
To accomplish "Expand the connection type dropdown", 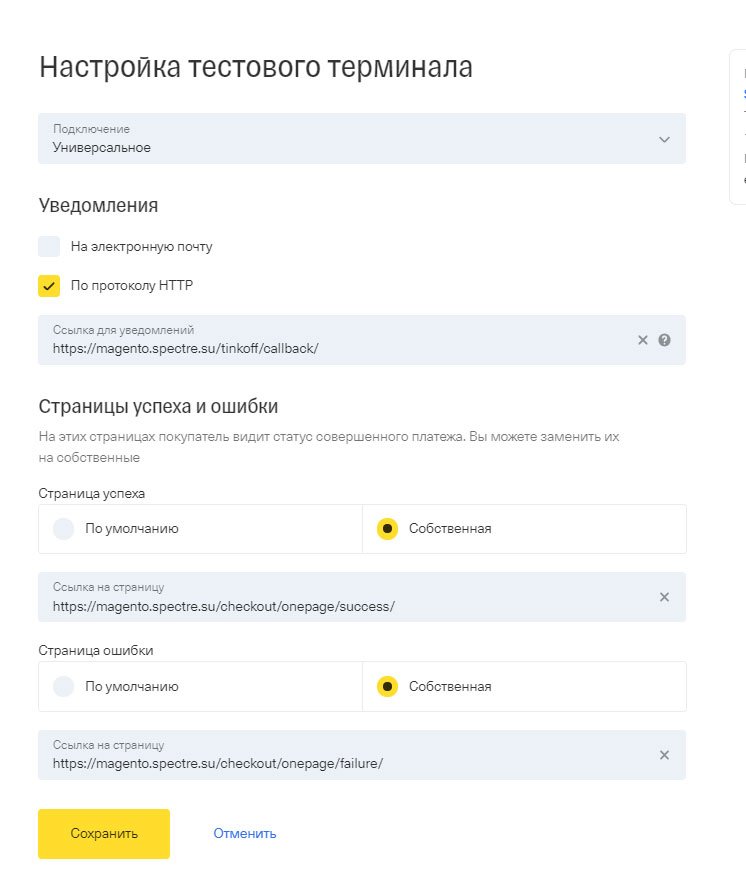I will click(x=664, y=139).
